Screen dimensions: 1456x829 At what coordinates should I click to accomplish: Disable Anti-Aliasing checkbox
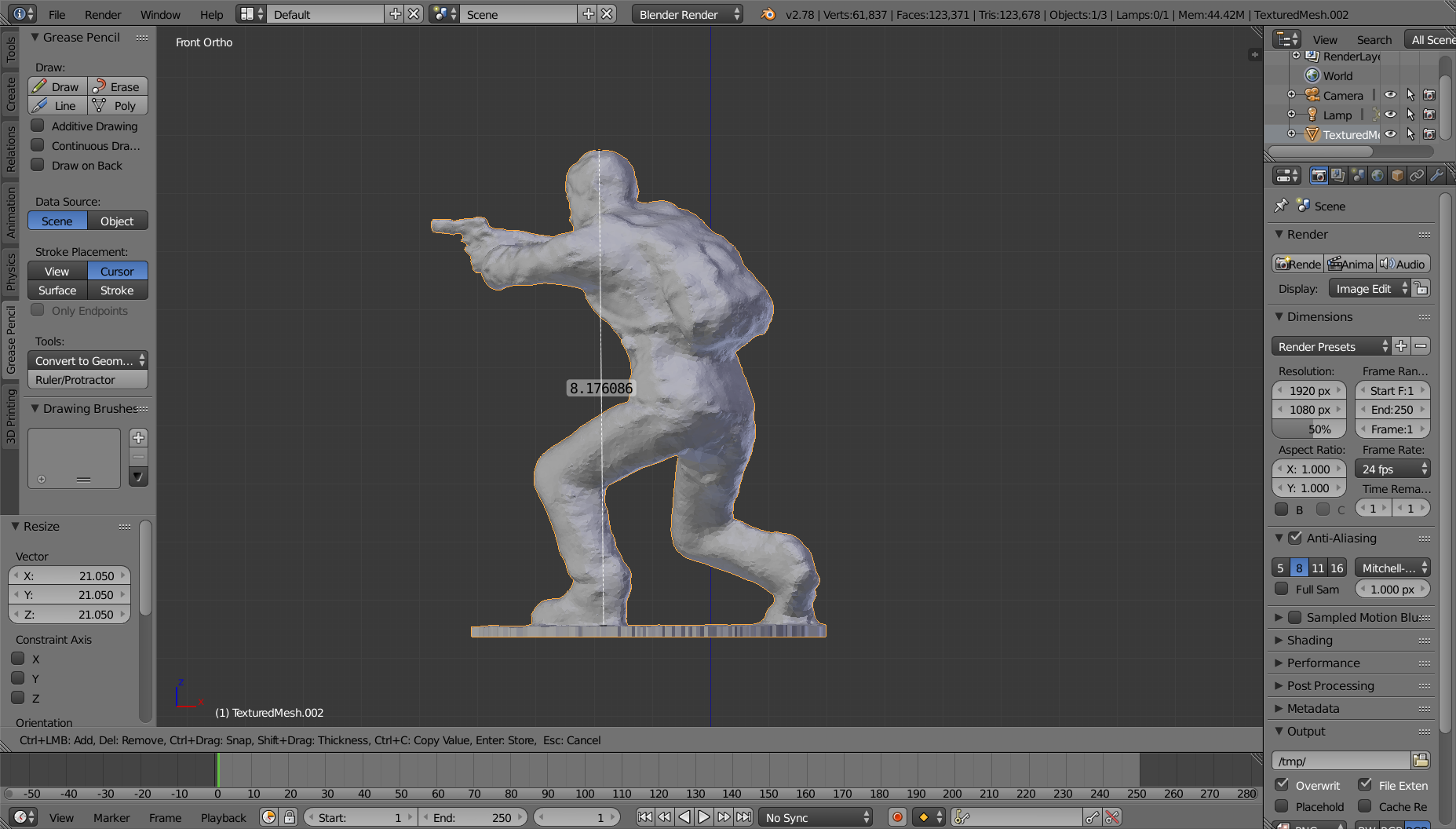1295,538
